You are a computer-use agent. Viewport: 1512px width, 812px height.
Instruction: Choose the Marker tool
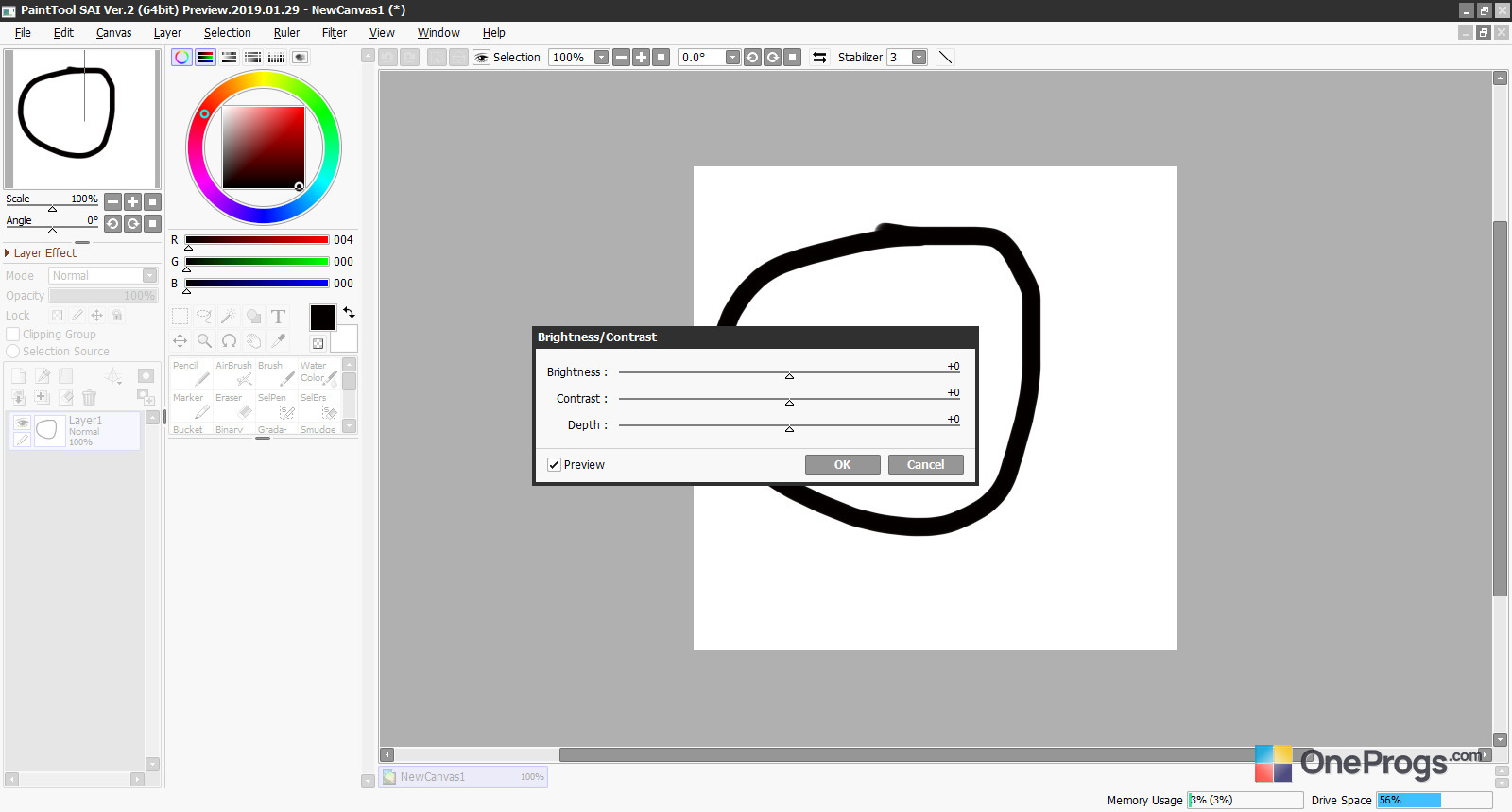pos(192,406)
